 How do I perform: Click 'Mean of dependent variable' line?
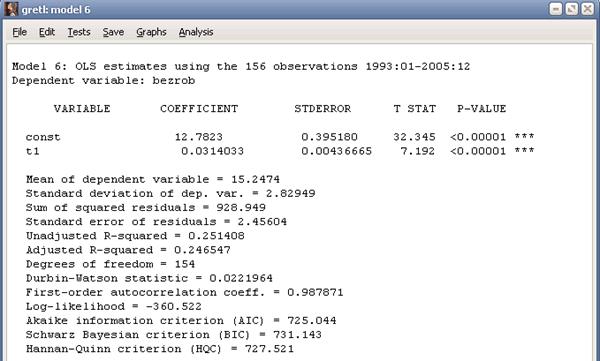pos(153,180)
